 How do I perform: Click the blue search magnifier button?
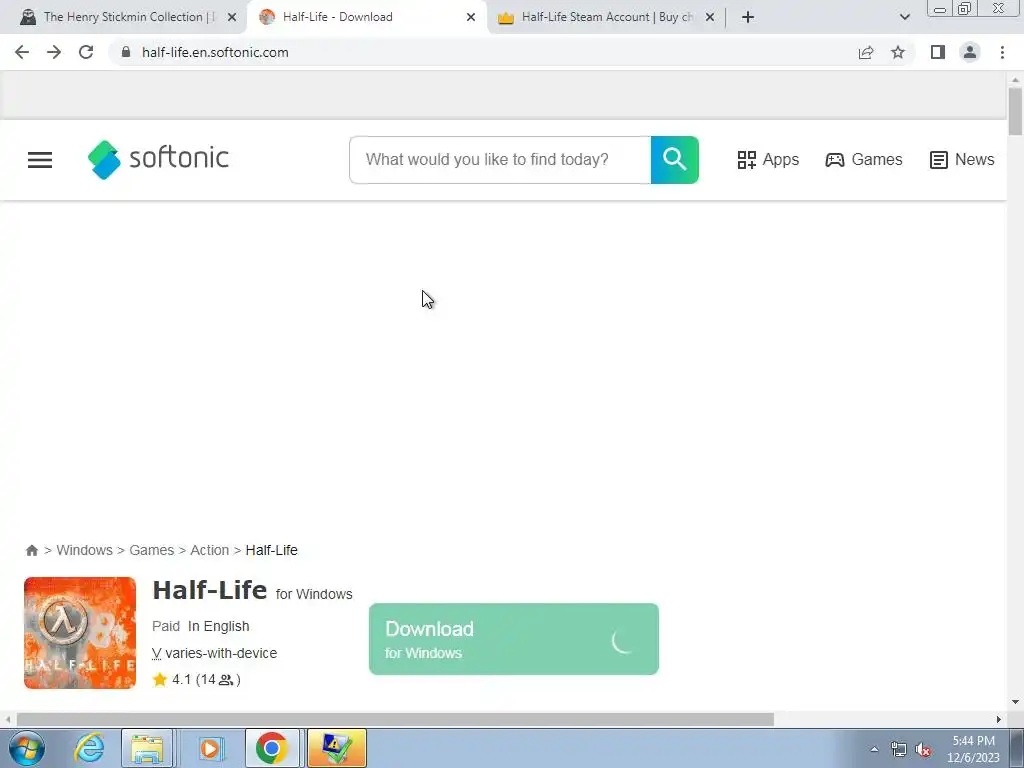(x=675, y=159)
